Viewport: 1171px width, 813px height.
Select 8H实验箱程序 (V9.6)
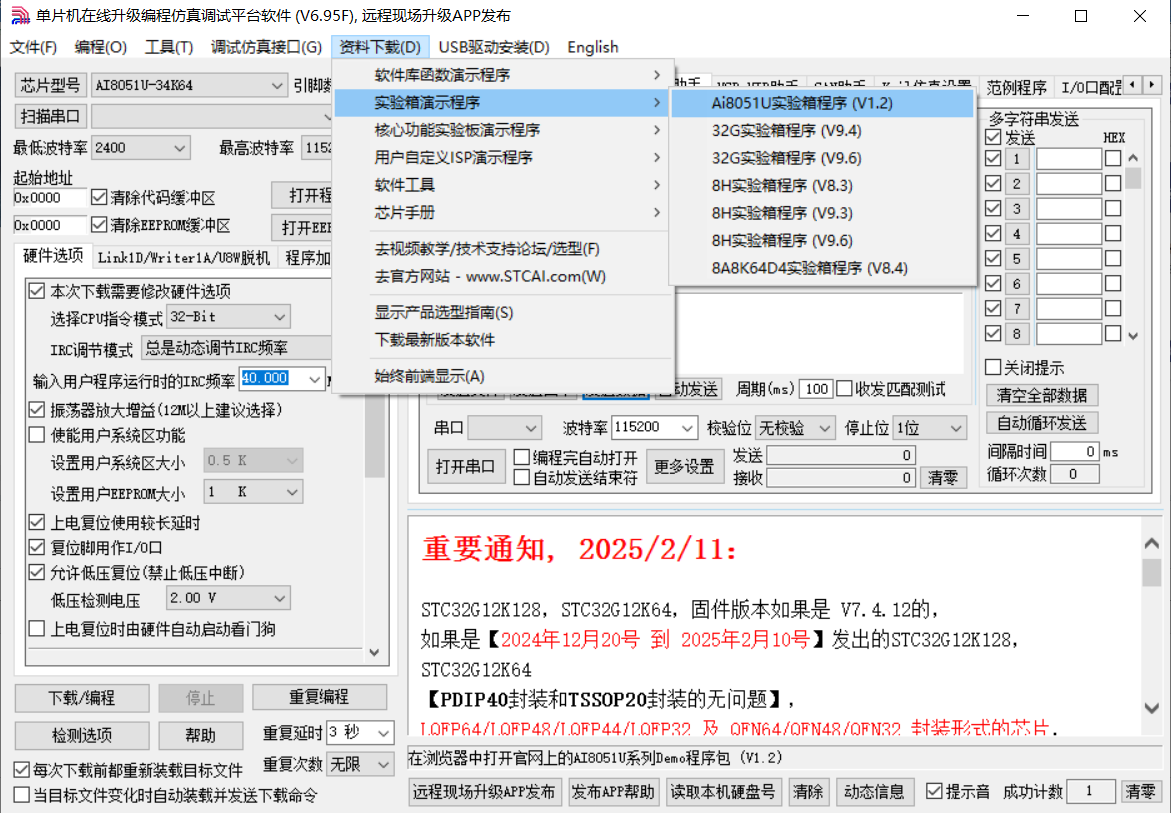822,240
